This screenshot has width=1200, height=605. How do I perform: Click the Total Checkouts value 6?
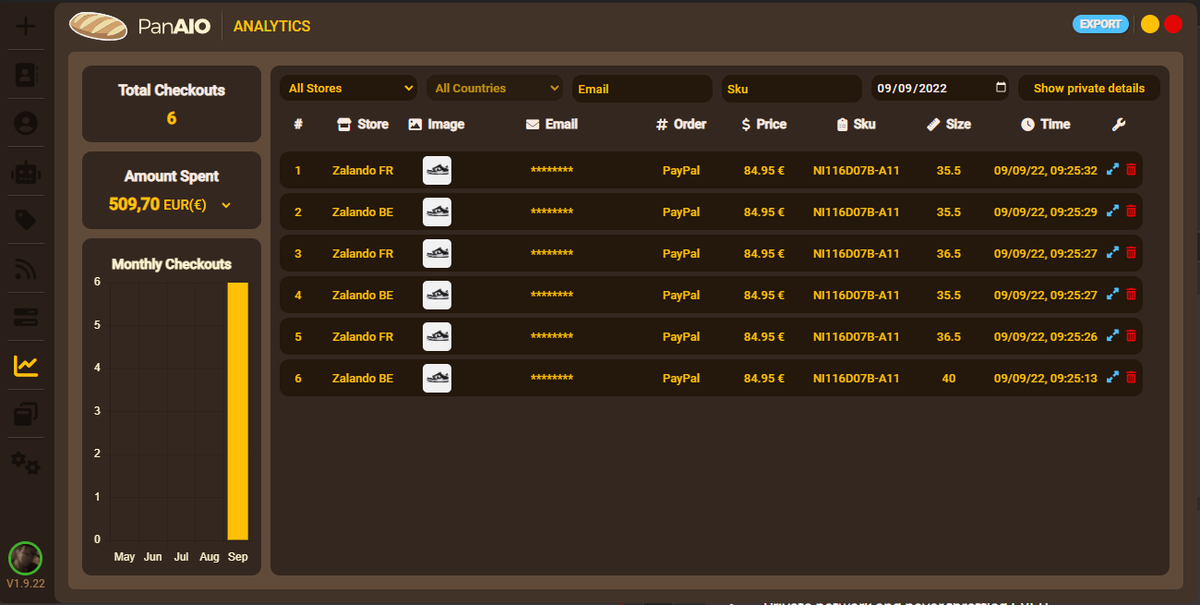(x=171, y=118)
